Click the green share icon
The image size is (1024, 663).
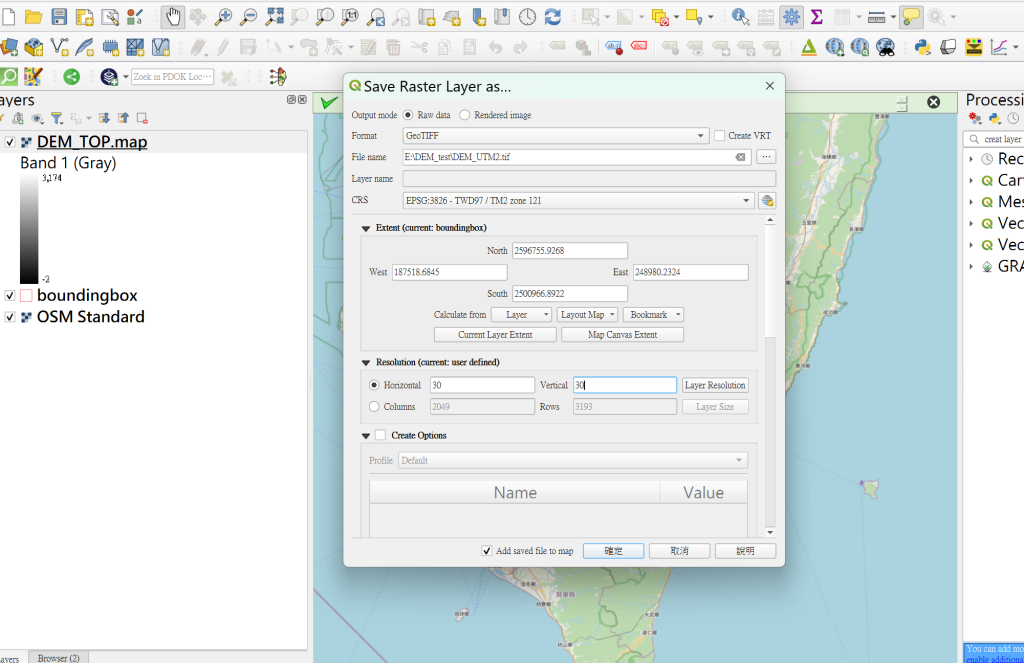pos(71,77)
